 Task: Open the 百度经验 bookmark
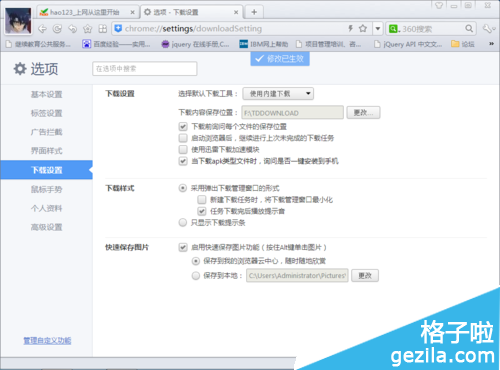(x=116, y=44)
